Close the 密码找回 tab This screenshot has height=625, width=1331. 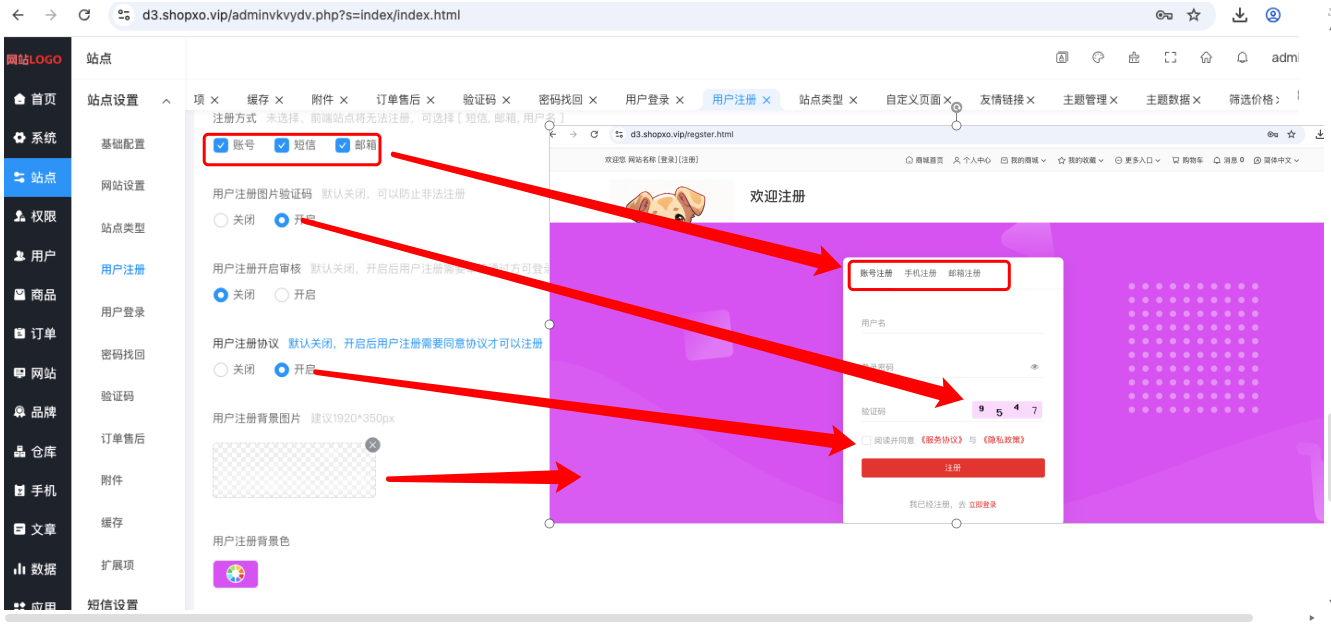tap(593, 100)
